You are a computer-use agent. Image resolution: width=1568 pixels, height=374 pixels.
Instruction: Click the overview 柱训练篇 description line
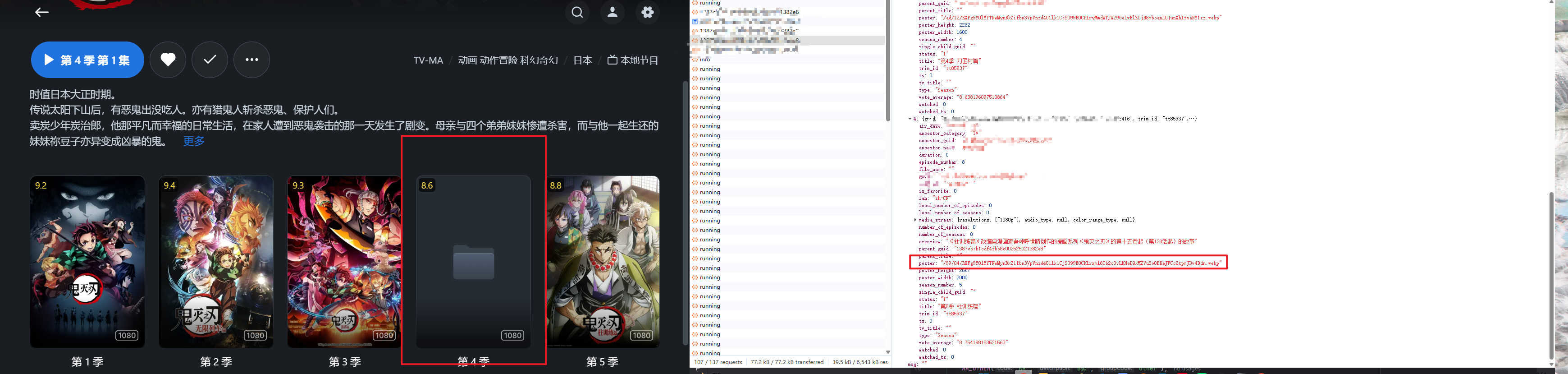pos(1059,242)
